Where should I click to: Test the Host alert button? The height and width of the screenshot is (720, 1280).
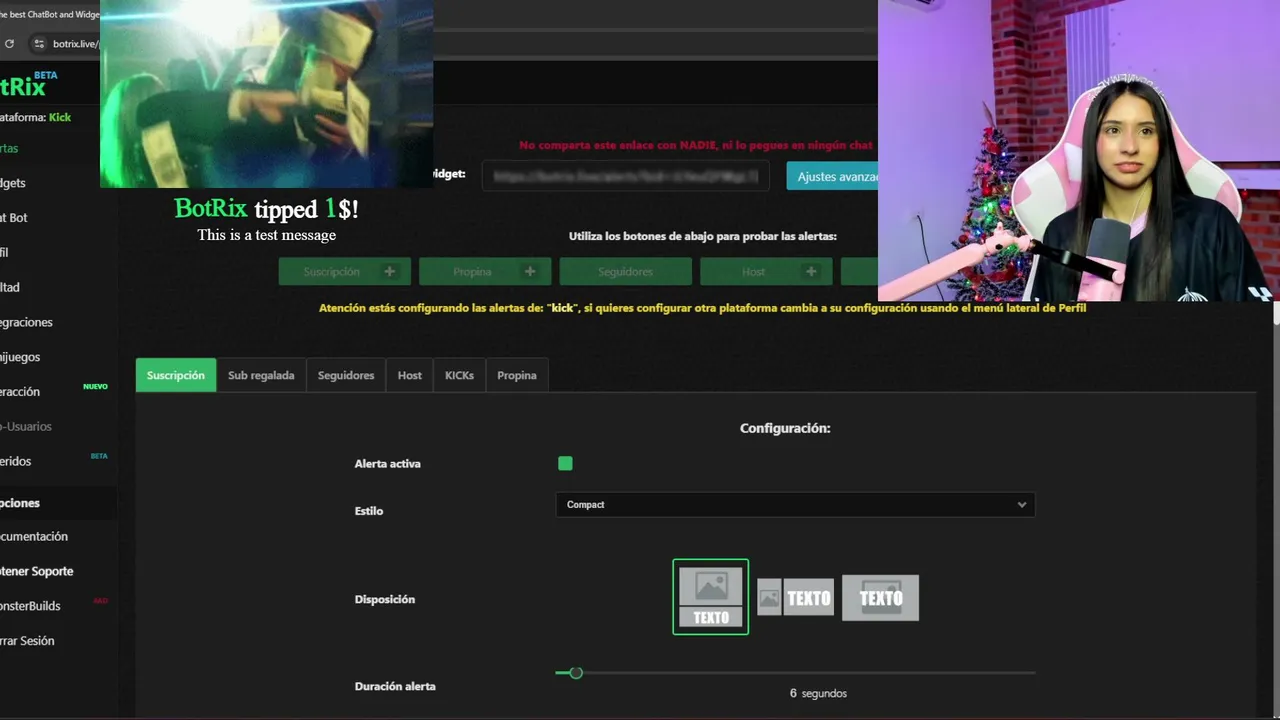pos(766,271)
